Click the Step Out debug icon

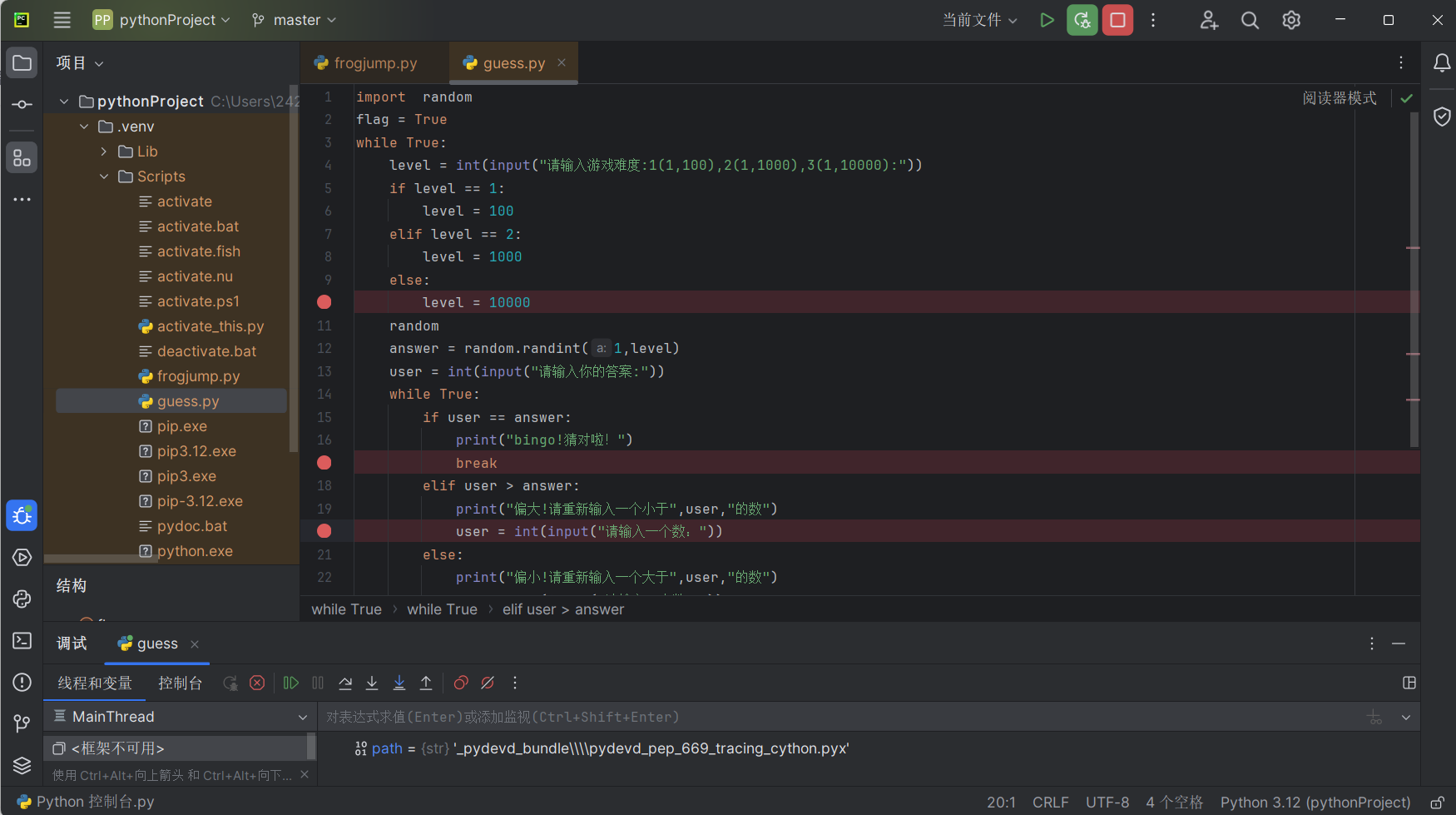(426, 683)
